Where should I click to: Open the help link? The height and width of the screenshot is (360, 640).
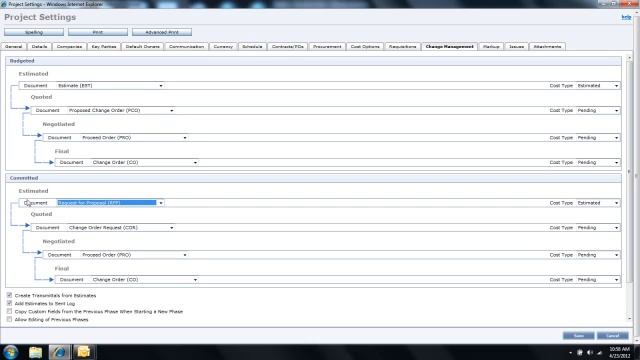[x=626, y=17]
